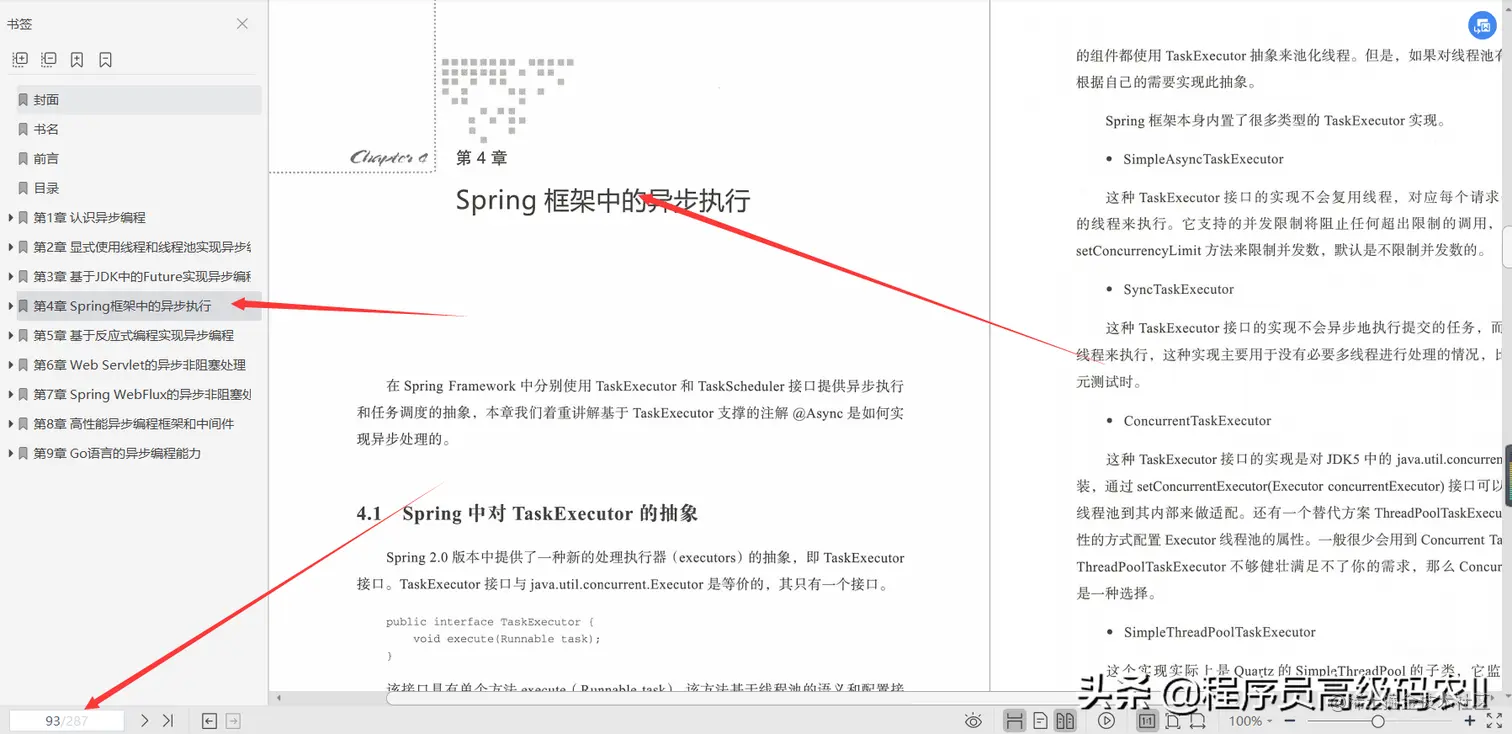Viewport: 1512px width, 734px height.
Task: Click the 第 4 章 label
Action: click(x=481, y=158)
